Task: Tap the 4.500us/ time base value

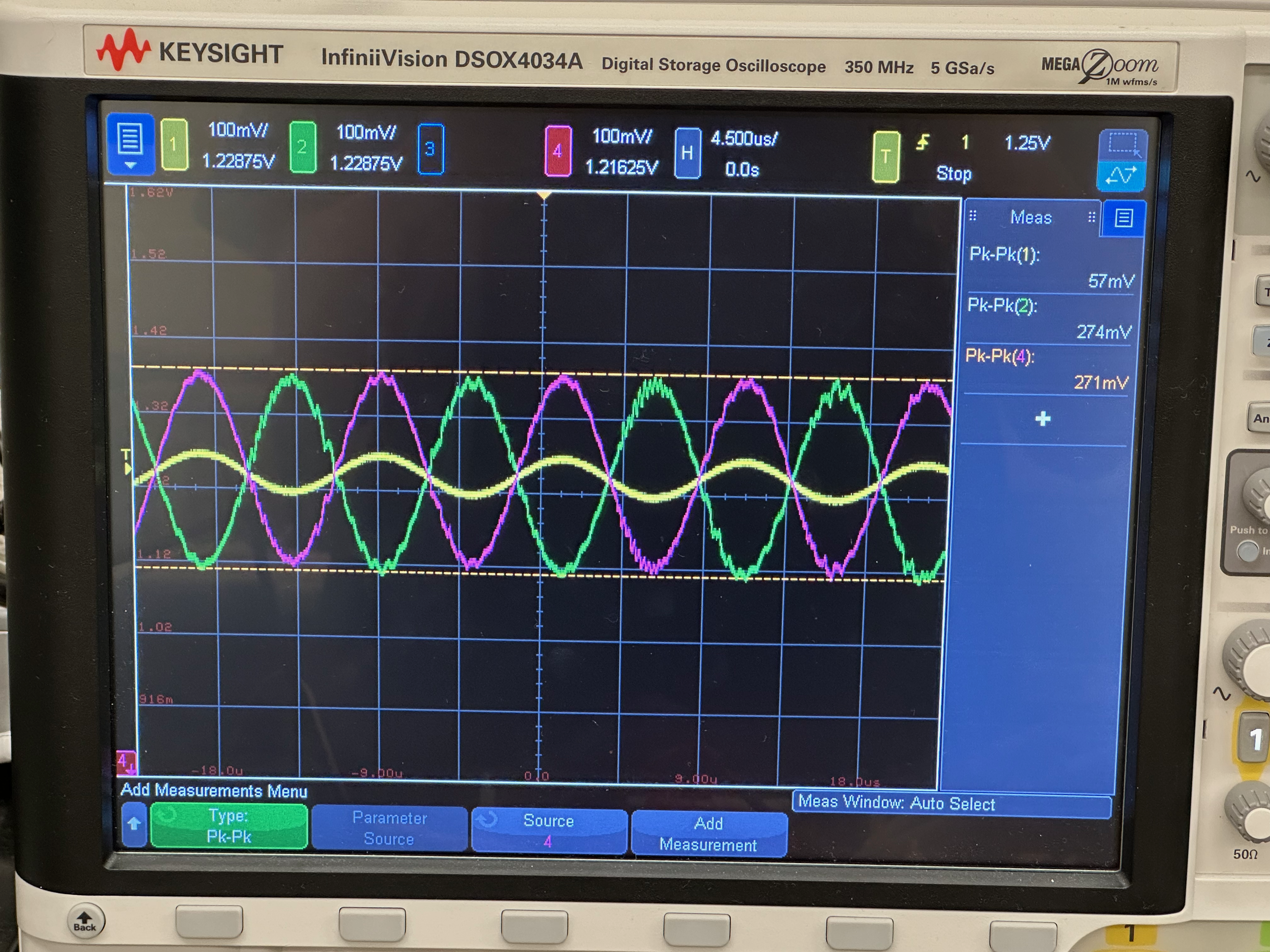Action: point(744,139)
